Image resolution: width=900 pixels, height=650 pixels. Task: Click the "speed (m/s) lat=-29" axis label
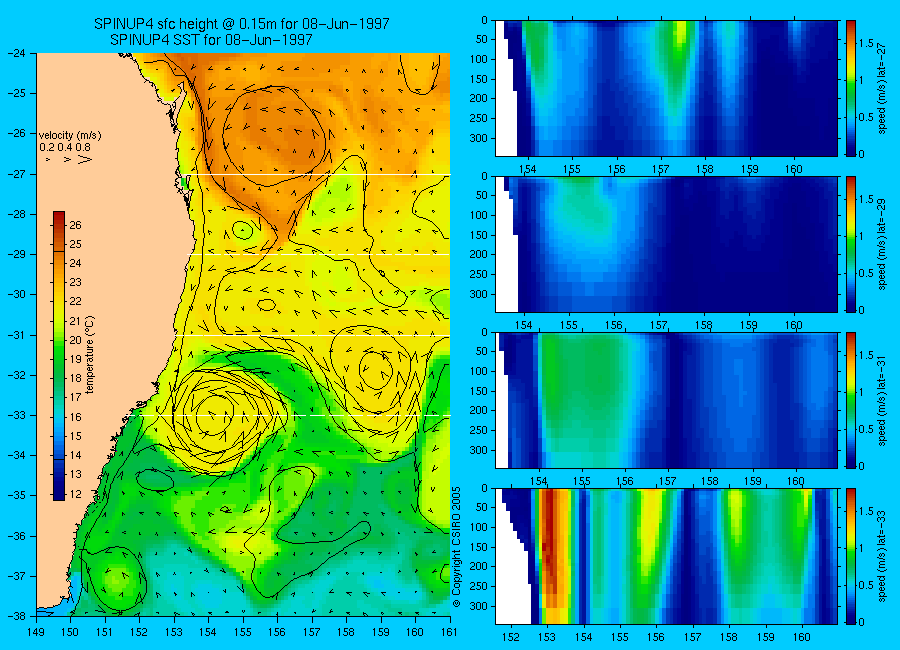click(x=882, y=244)
